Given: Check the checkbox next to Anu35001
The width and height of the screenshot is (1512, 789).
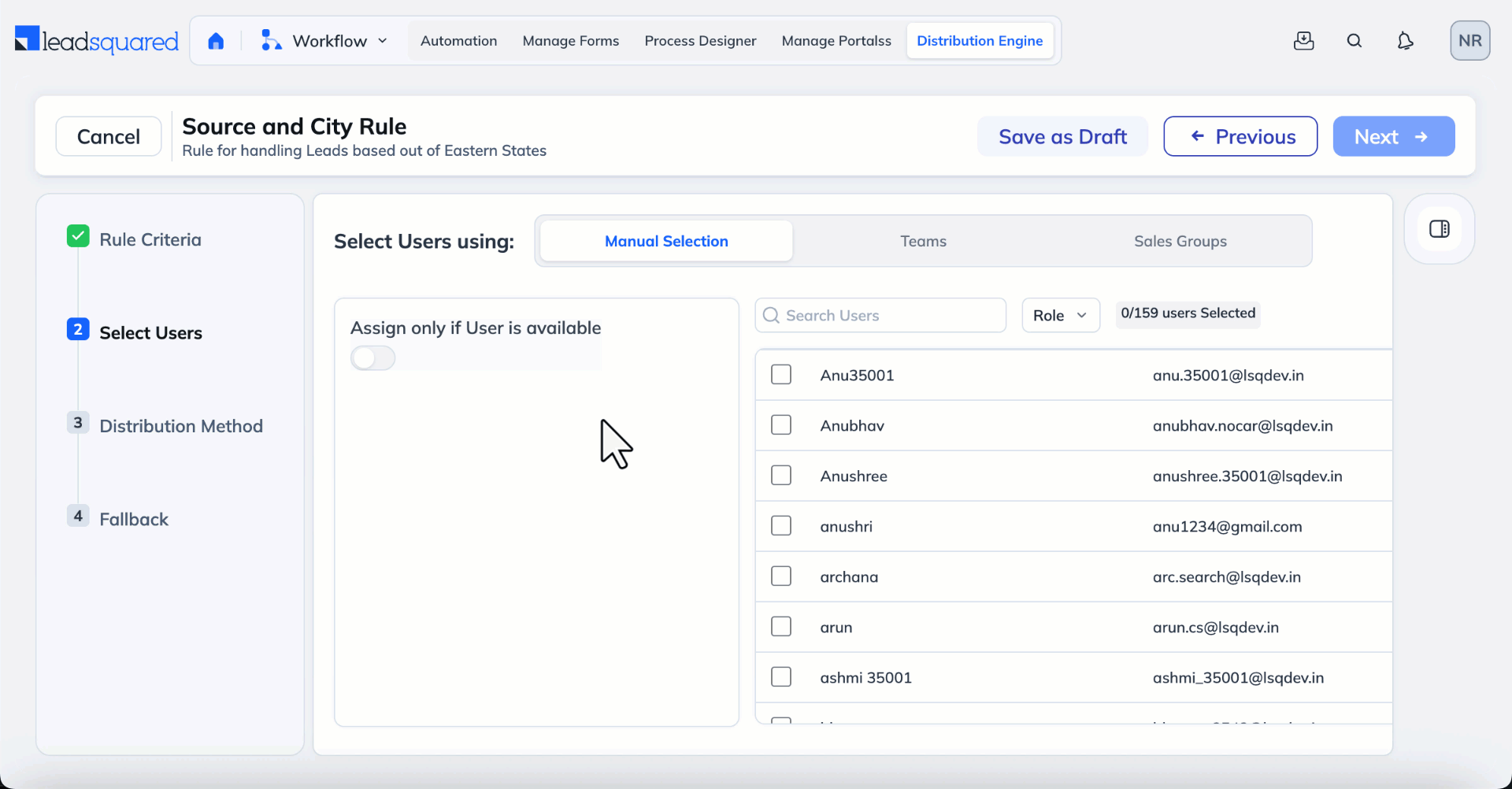Looking at the screenshot, I should (x=781, y=374).
